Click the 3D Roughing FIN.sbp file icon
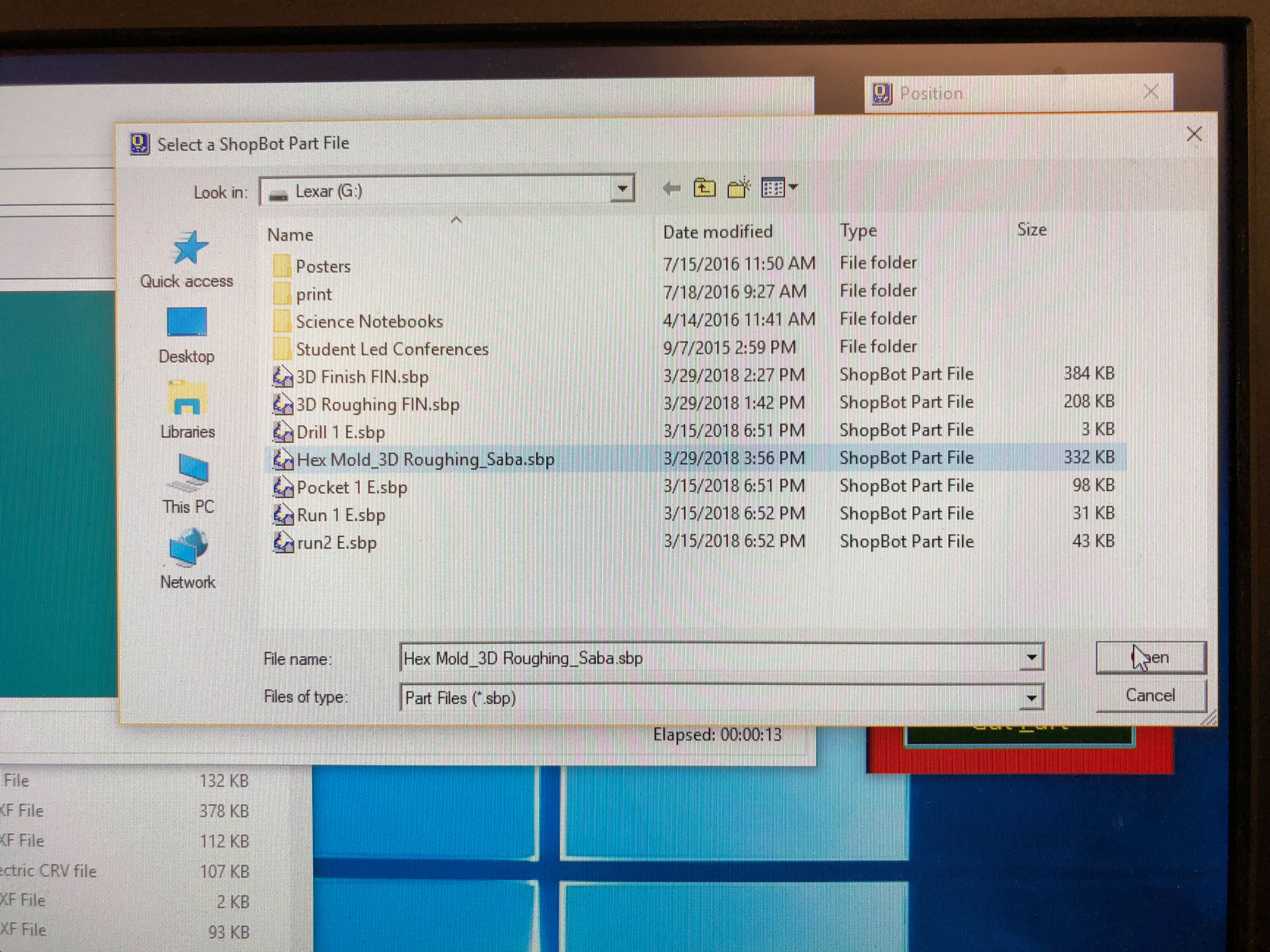This screenshot has height=952, width=1270. click(283, 404)
